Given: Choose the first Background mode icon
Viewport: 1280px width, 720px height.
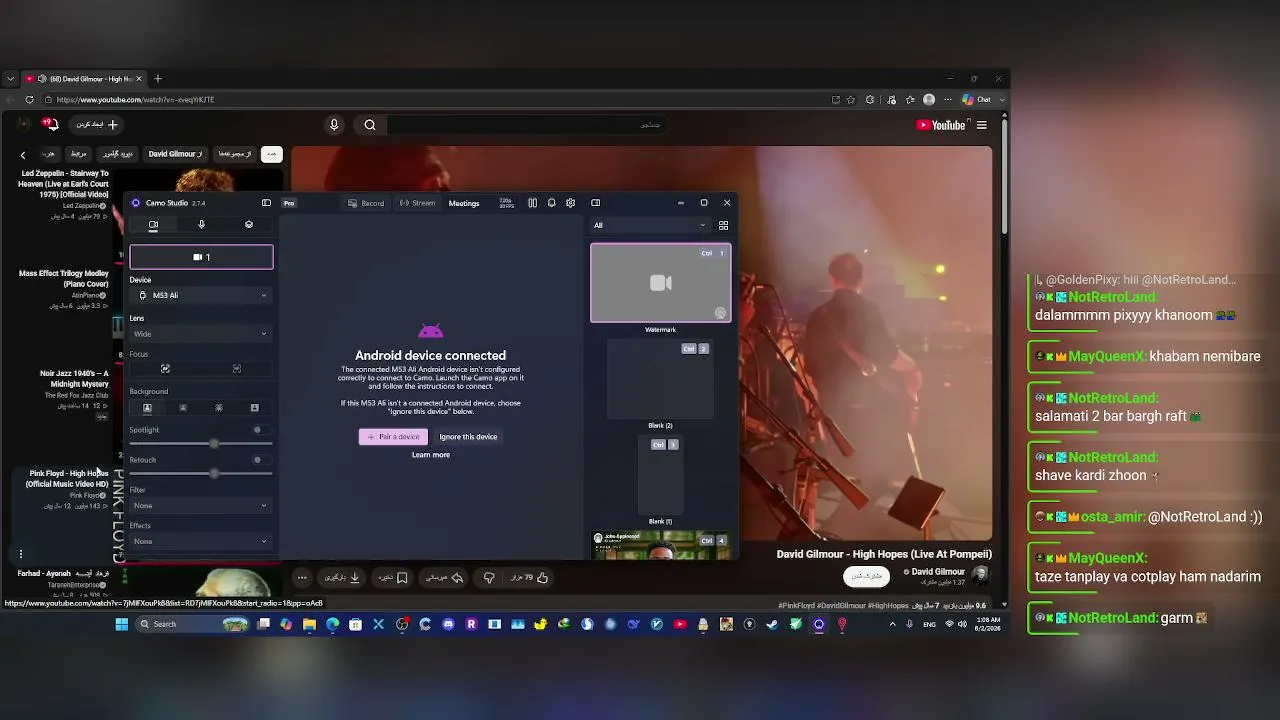Looking at the screenshot, I should pos(147,408).
